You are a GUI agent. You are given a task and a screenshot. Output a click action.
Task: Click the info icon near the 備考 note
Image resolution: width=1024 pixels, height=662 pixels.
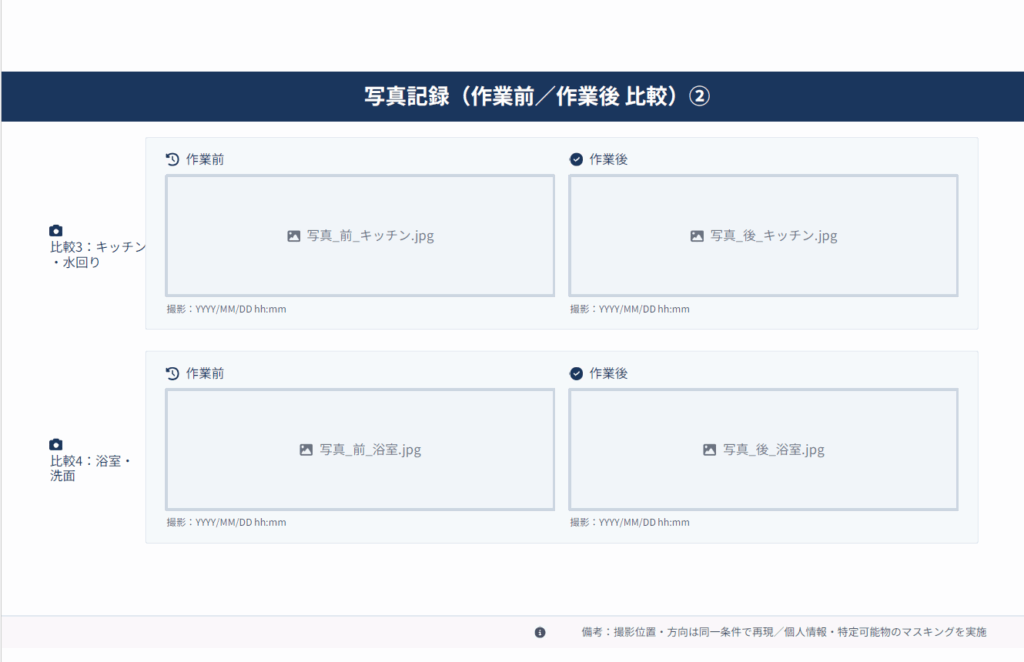(x=541, y=632)
